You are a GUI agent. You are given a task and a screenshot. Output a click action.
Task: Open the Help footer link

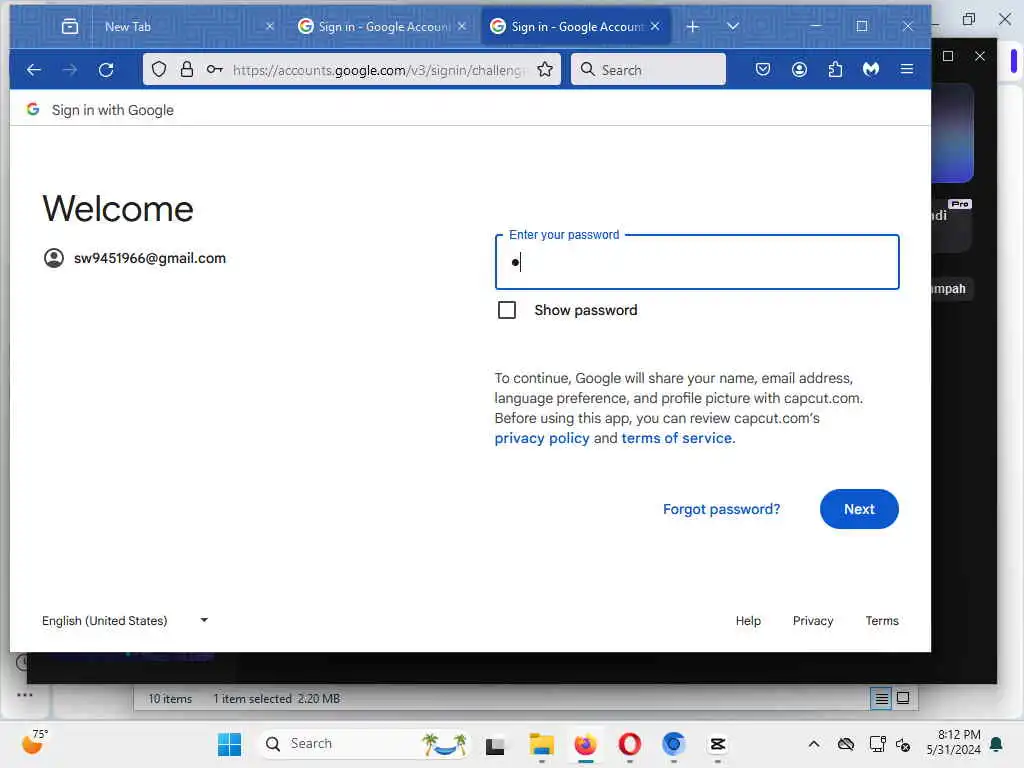[x=748, y=620]
